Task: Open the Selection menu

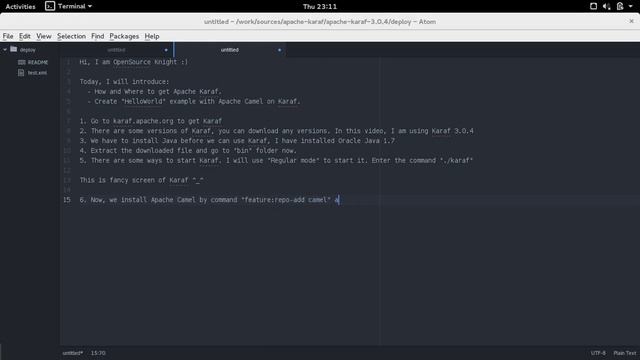Action: coord(71,36)
